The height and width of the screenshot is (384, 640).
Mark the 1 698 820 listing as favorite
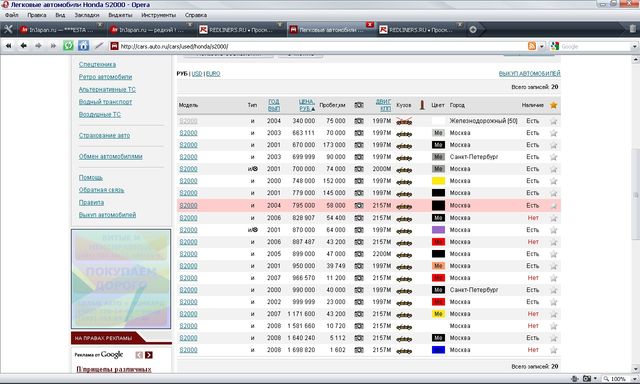click(553, 350)
